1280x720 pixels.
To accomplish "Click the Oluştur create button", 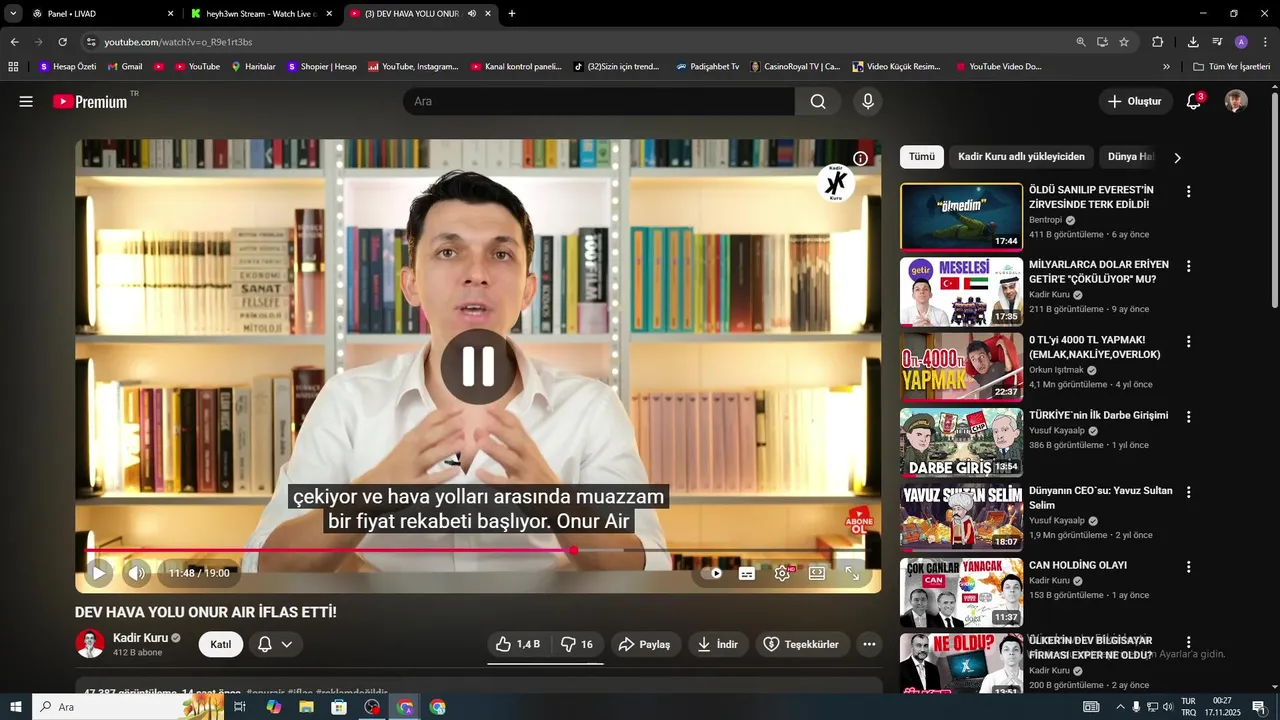I will [x=1135, y=101].
